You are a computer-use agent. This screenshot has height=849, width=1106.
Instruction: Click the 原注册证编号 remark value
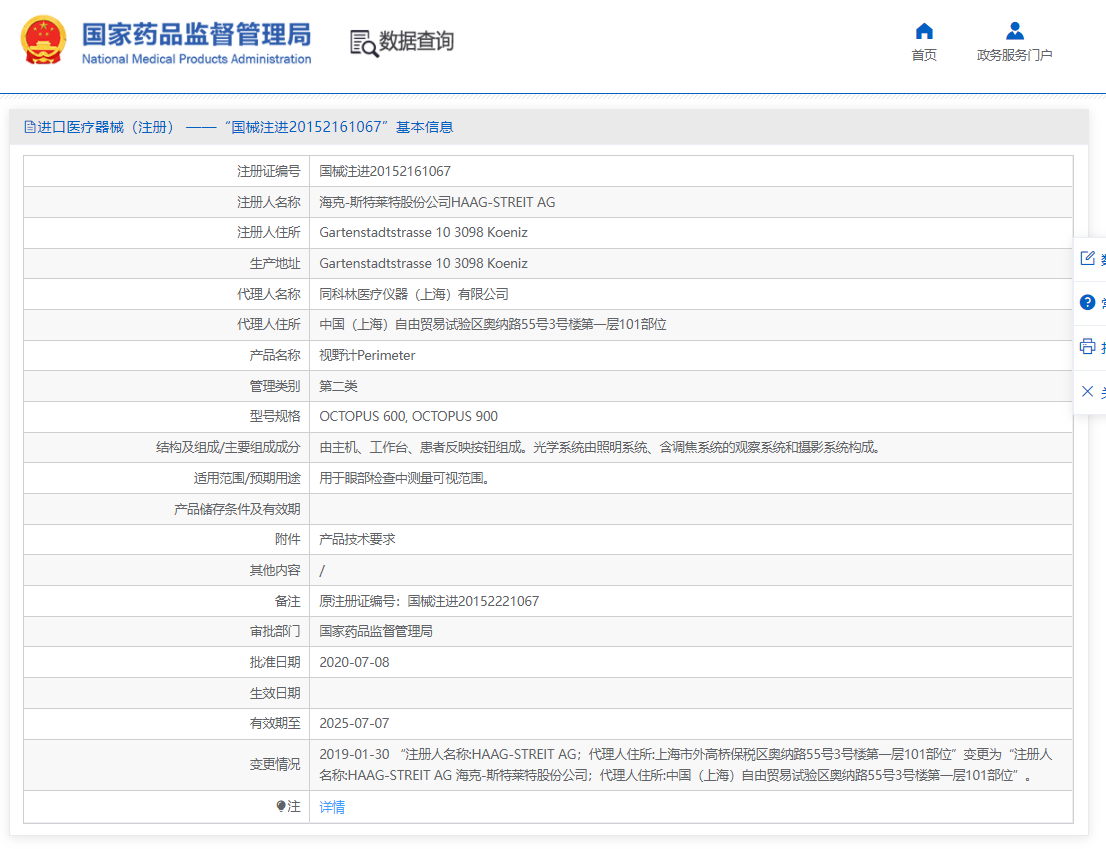(x=430, y=601)
